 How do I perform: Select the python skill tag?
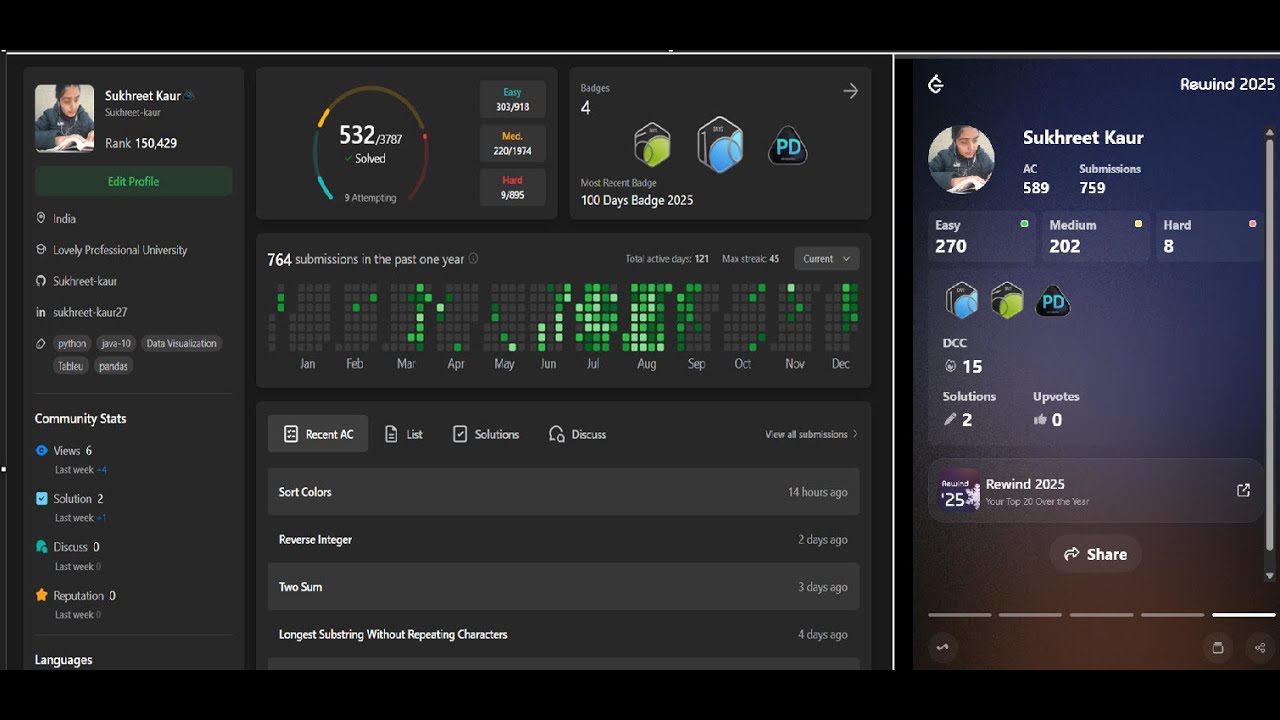click(x=72, y=343)
